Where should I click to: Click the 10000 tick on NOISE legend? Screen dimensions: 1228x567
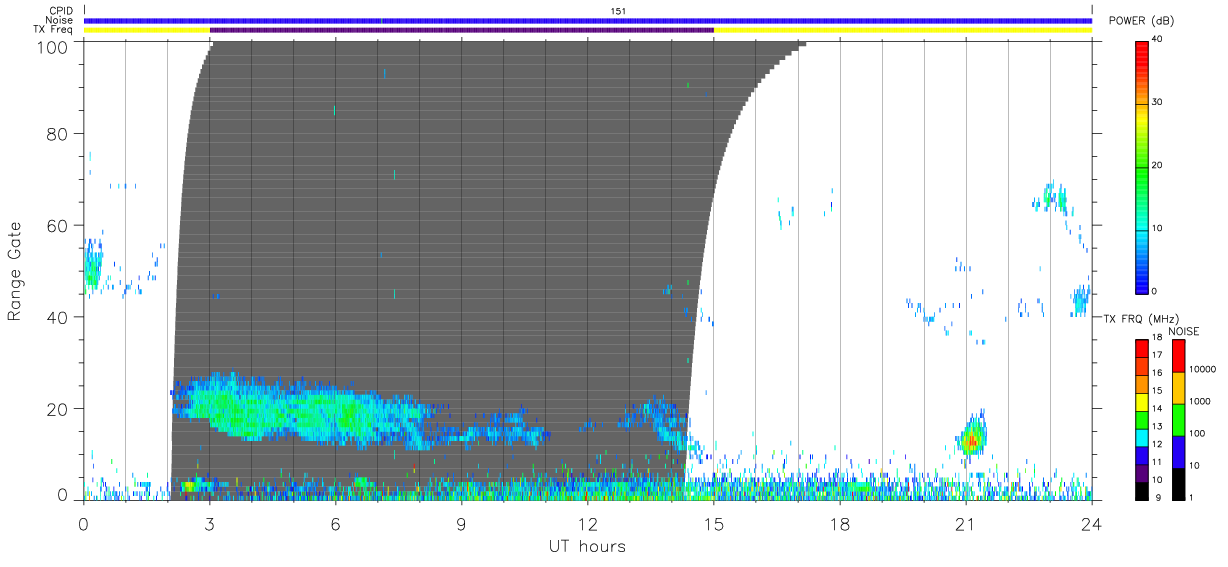1203,369
